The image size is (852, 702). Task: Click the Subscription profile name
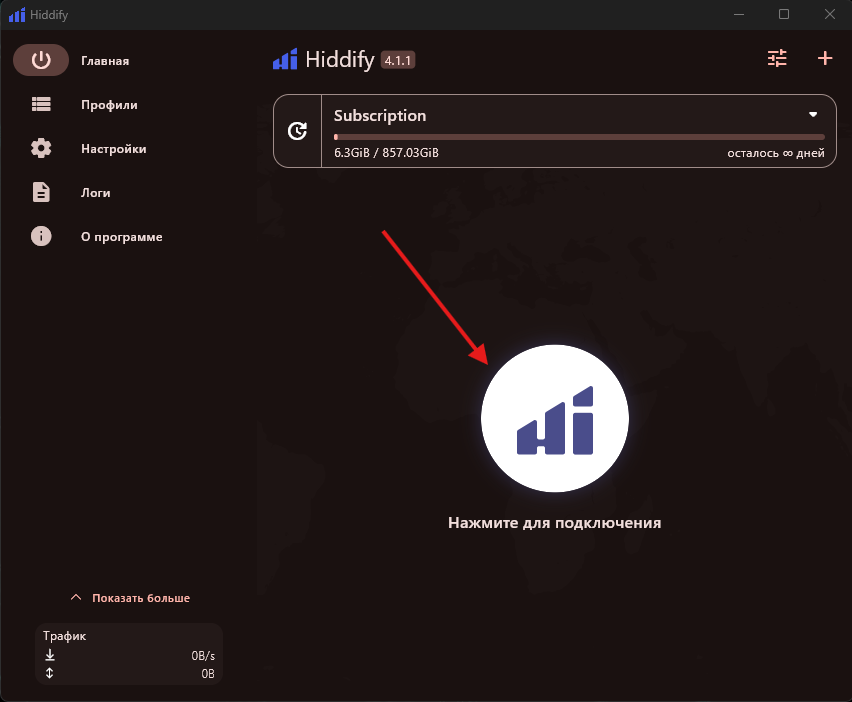click(x=380, y=116)
